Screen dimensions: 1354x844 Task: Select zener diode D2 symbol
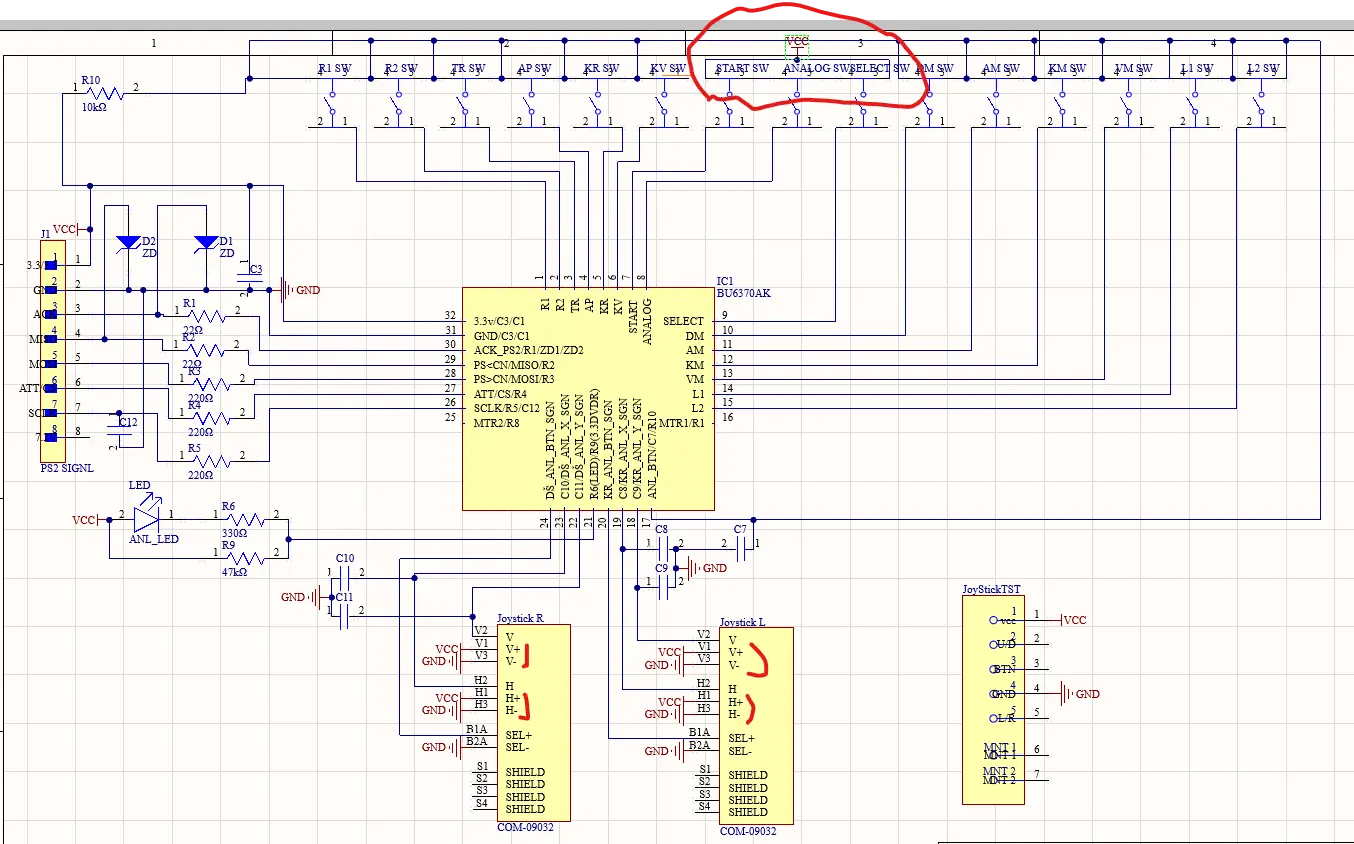click(128, 244)
